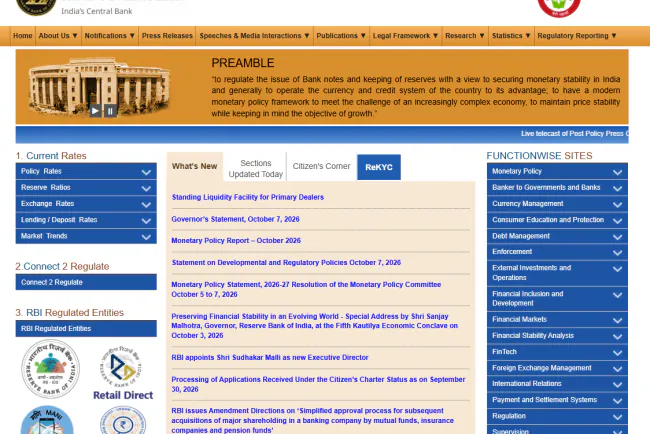Click the Live telecast ticker text
The height and width of the screenshot is (434, 650).
pyautogui.click(x=575, y=133)
